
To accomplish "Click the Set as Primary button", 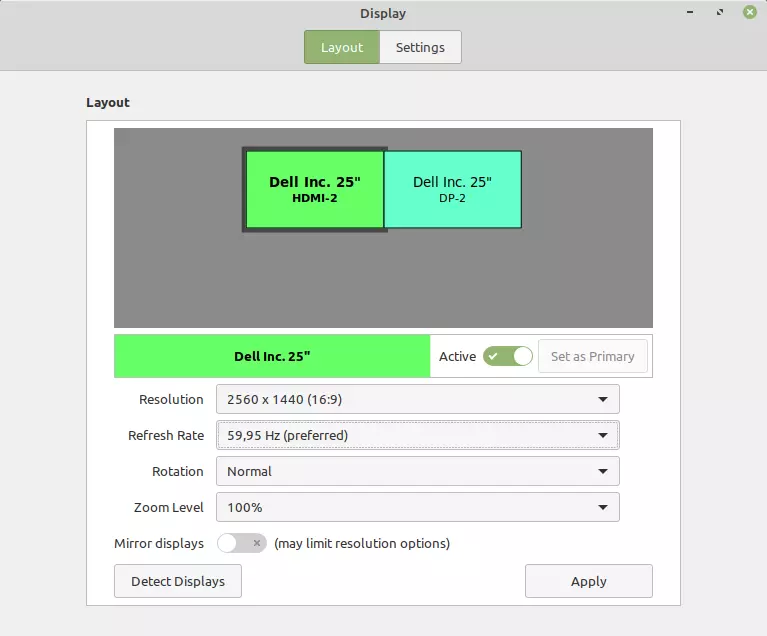I will coord(593,356).
